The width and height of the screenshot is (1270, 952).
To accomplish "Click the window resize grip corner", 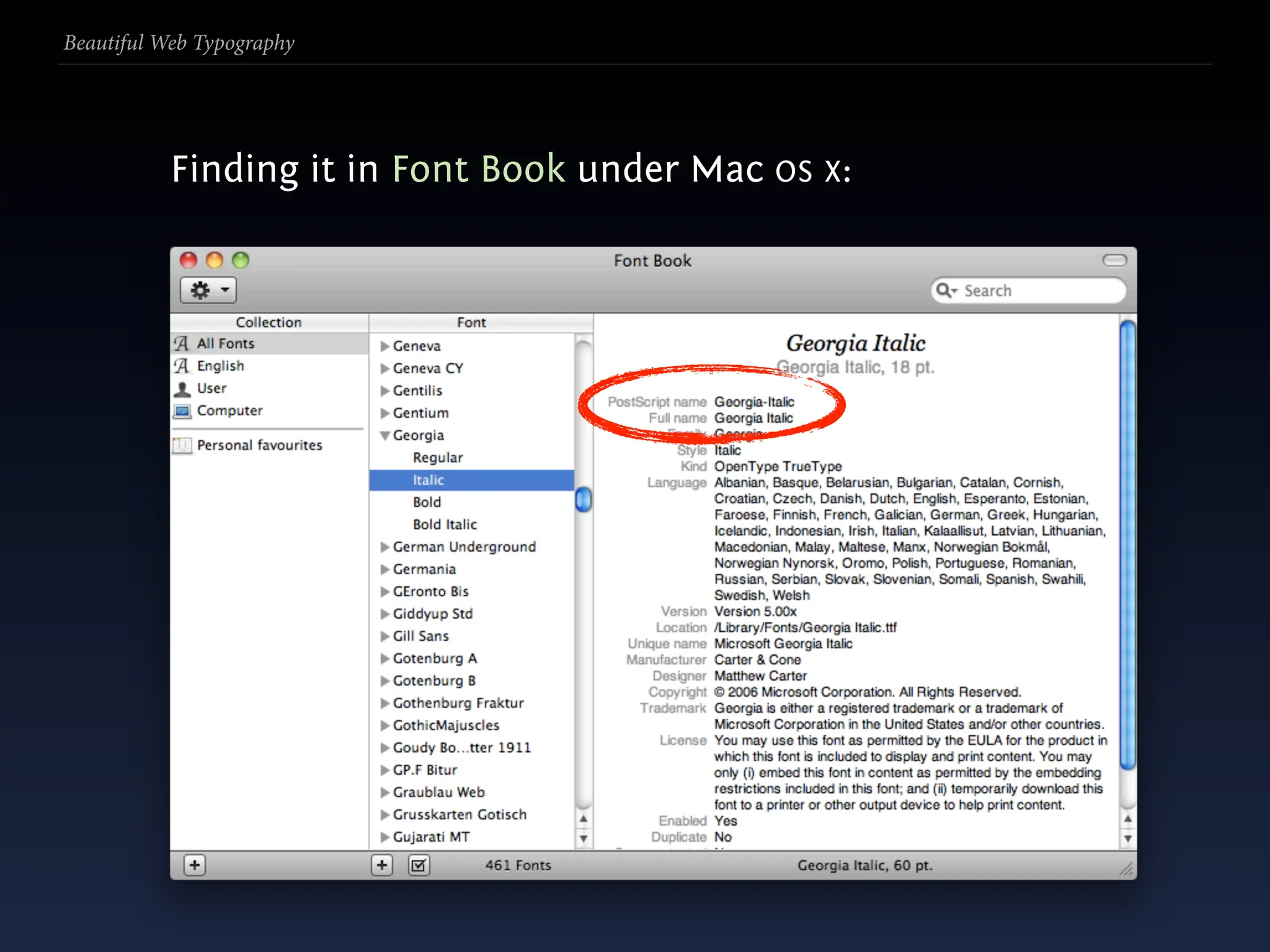I will [1126, 869].
